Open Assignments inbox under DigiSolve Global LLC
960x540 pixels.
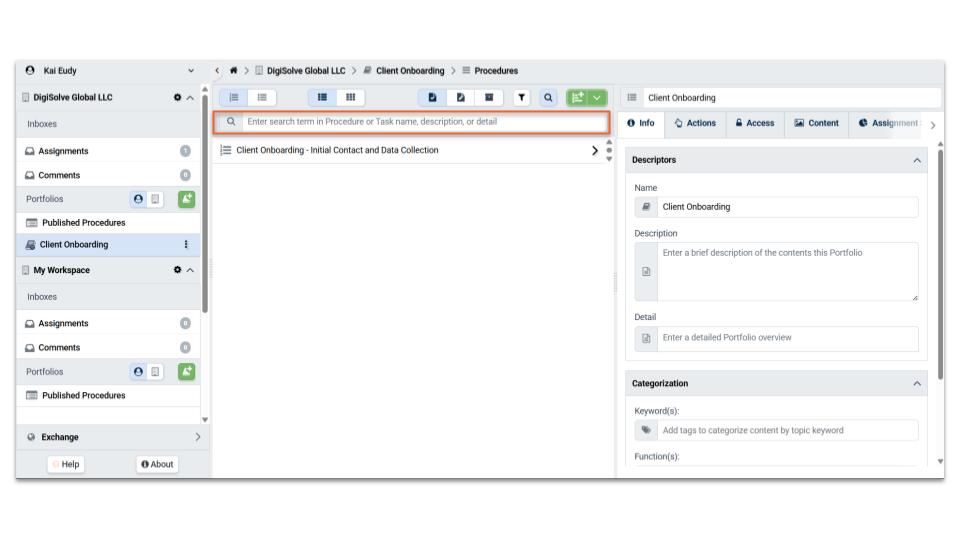108,151
